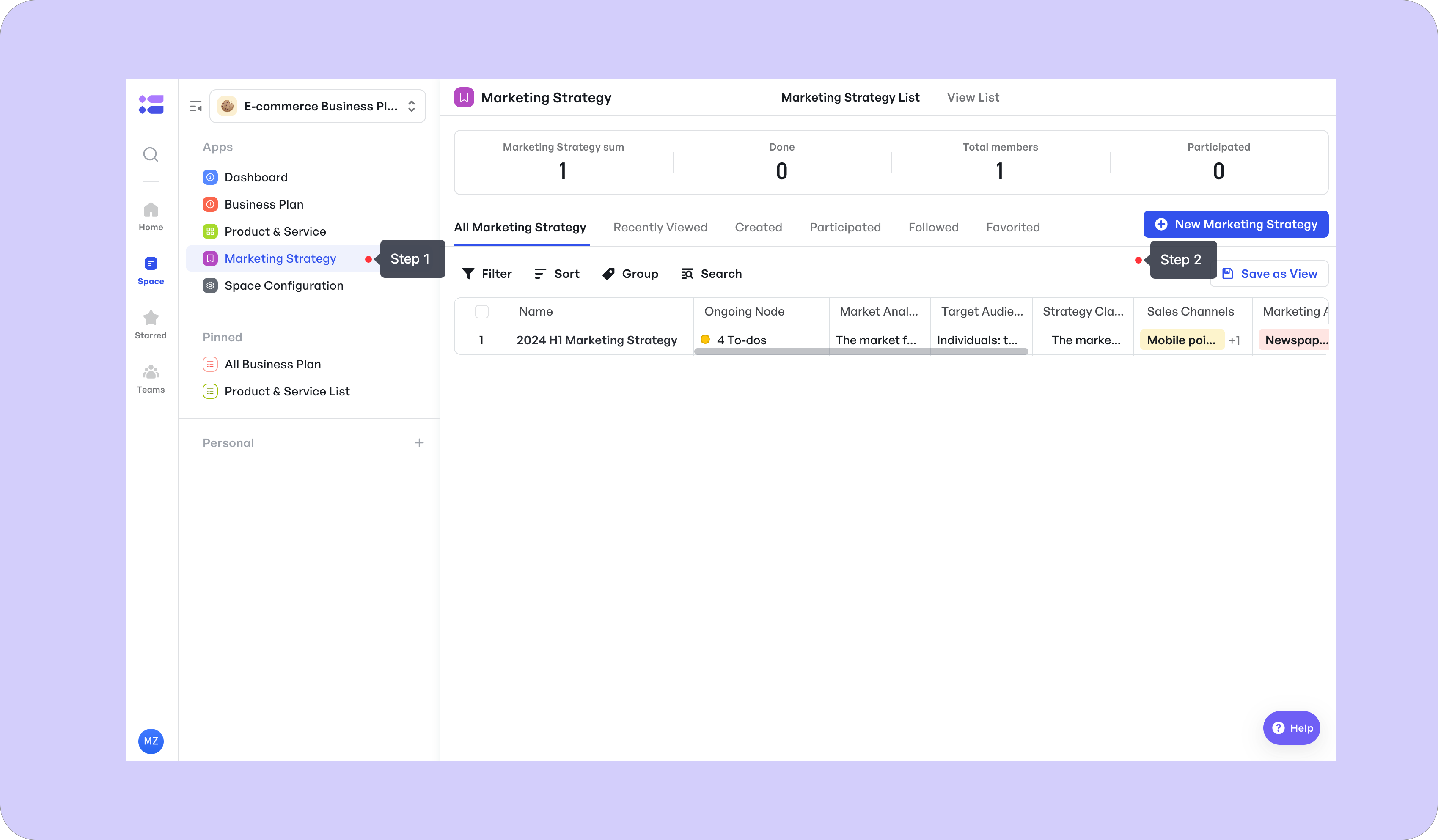
Task: Click the table horizontal scrollbar
Action: (x=861, y=351)
